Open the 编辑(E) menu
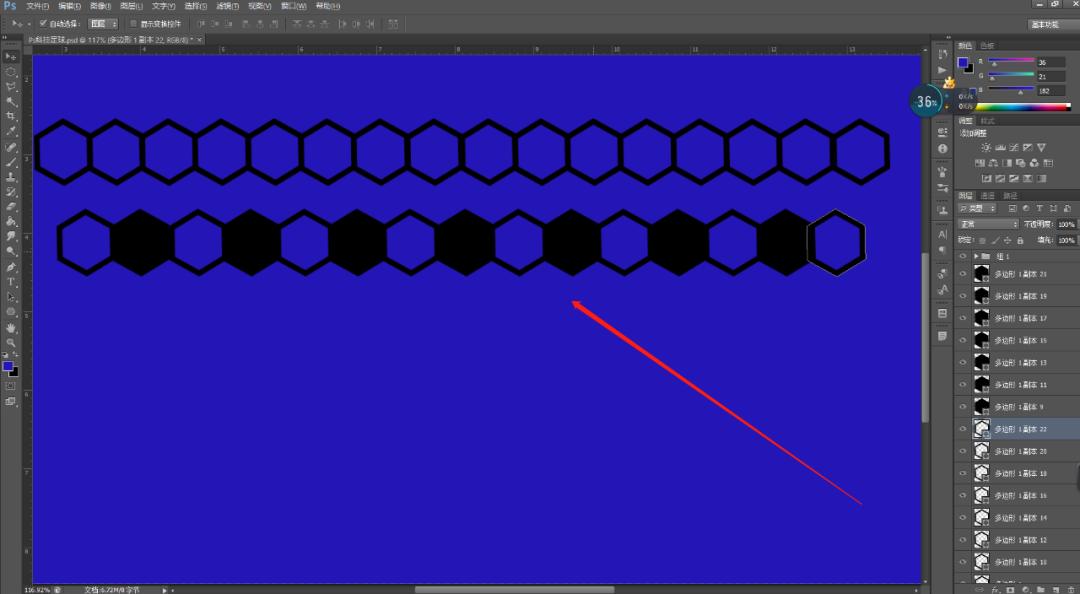Image resolution: width=1080 pixels, height=594 pixels. (69, 6)
